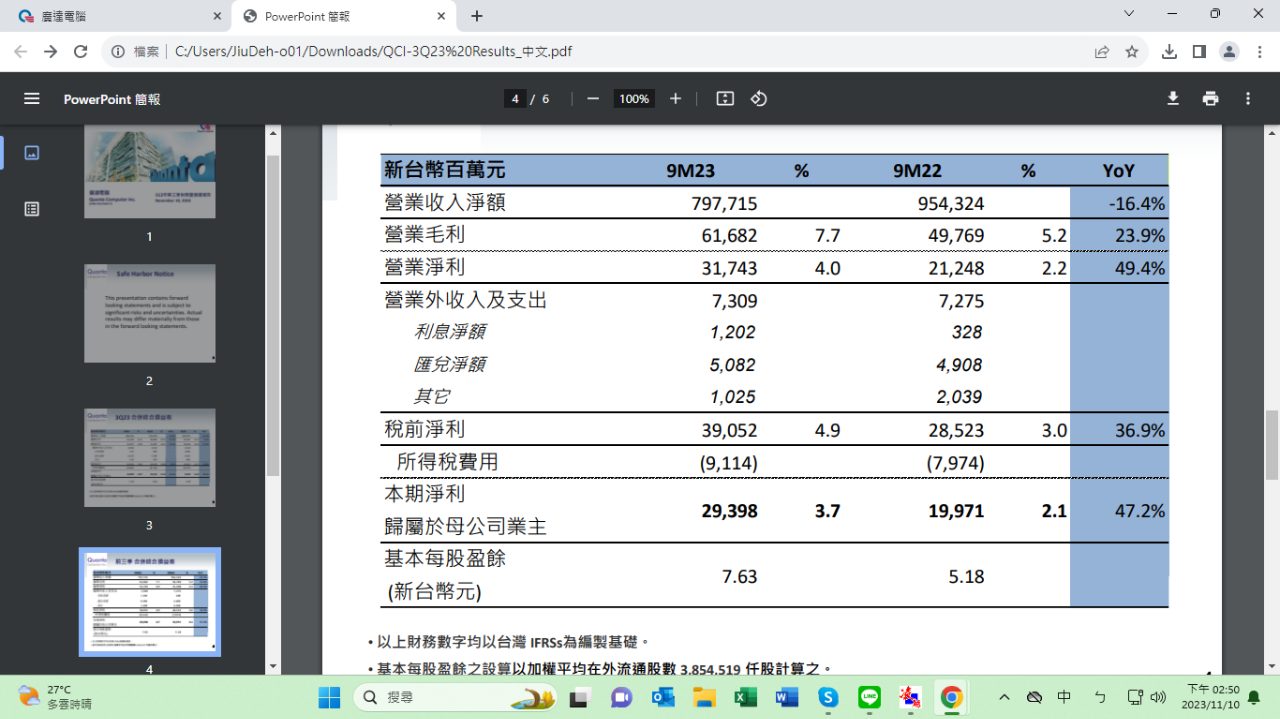Reload the current page
This screenshot has height=719, width=1280.
pyautogui.click(x=81, y=52)
